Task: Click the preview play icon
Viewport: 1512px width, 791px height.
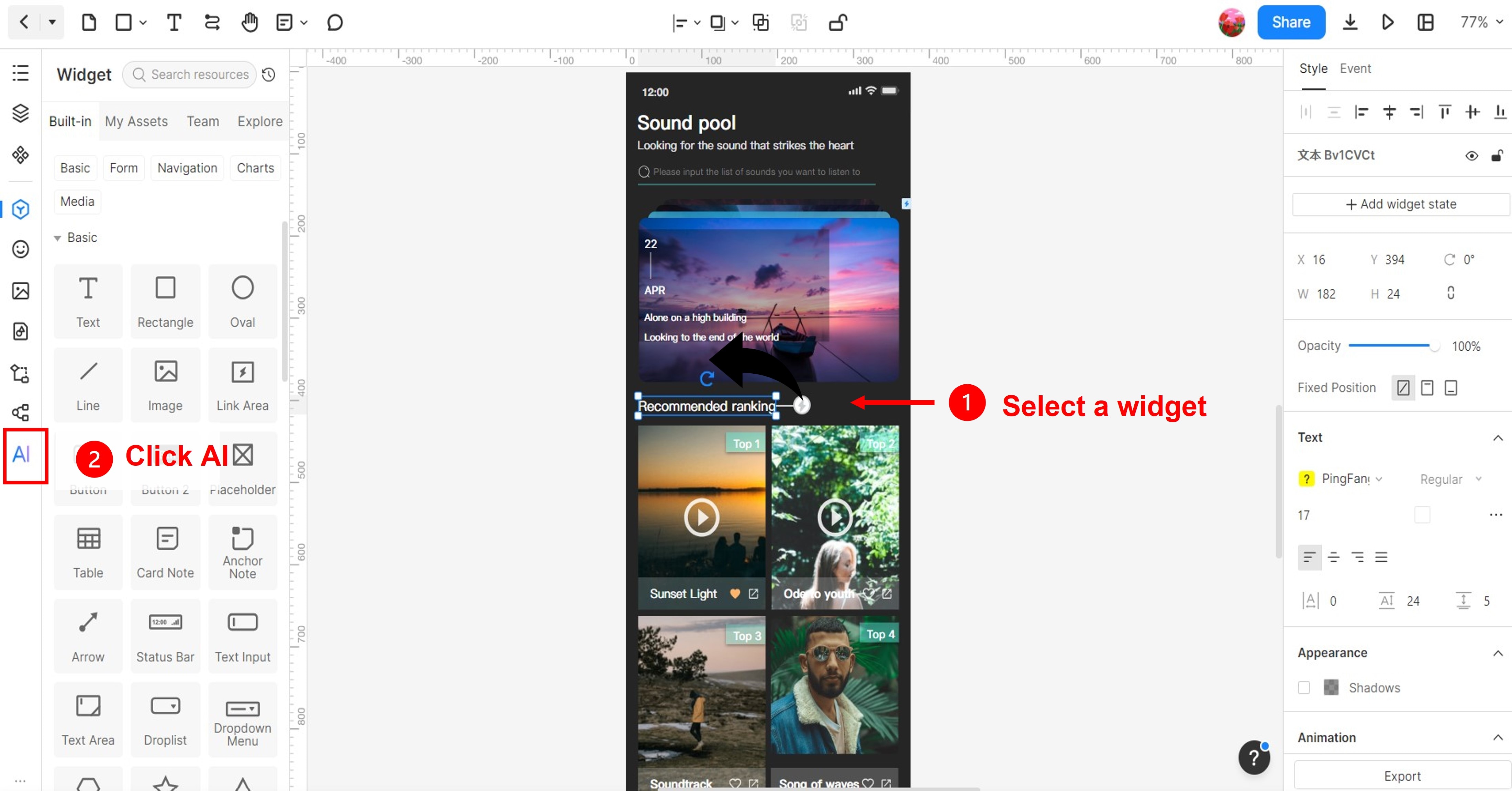Action: tap(1388, 23)
